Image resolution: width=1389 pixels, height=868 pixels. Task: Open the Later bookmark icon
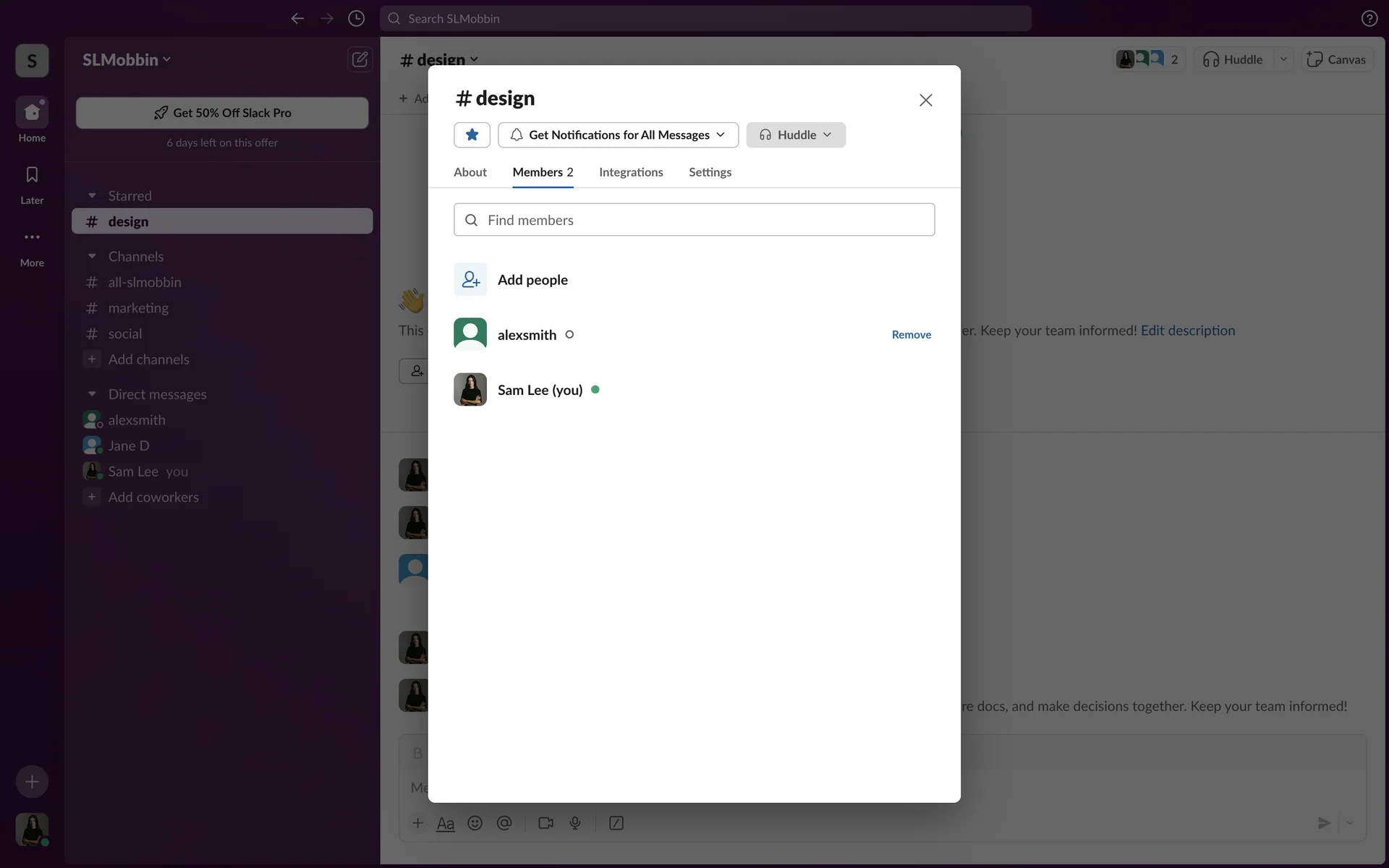point(32,175)
